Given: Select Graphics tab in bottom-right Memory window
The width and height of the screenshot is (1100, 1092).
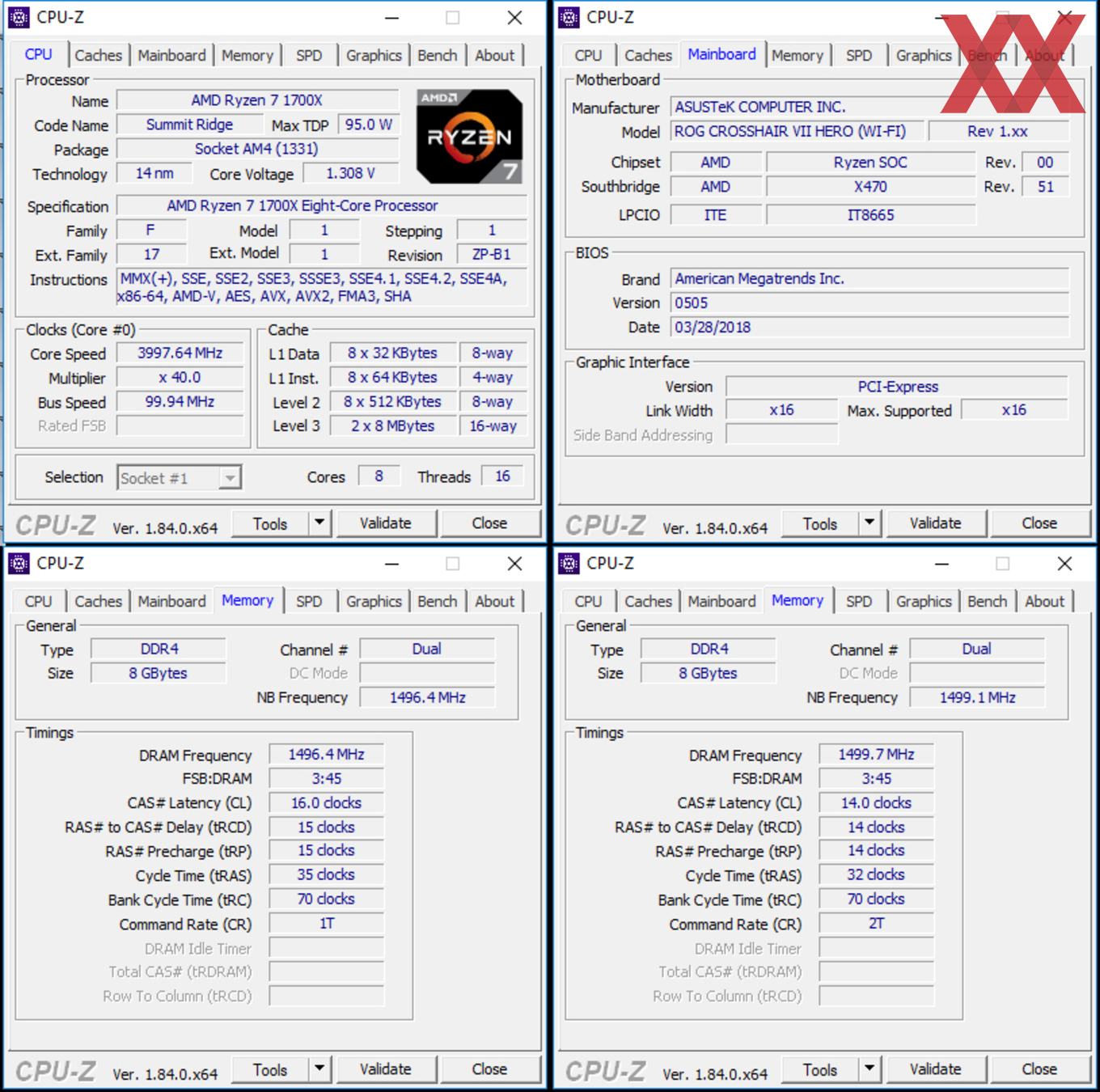Looking at the screenshot, I should click(x=924, y=601).
